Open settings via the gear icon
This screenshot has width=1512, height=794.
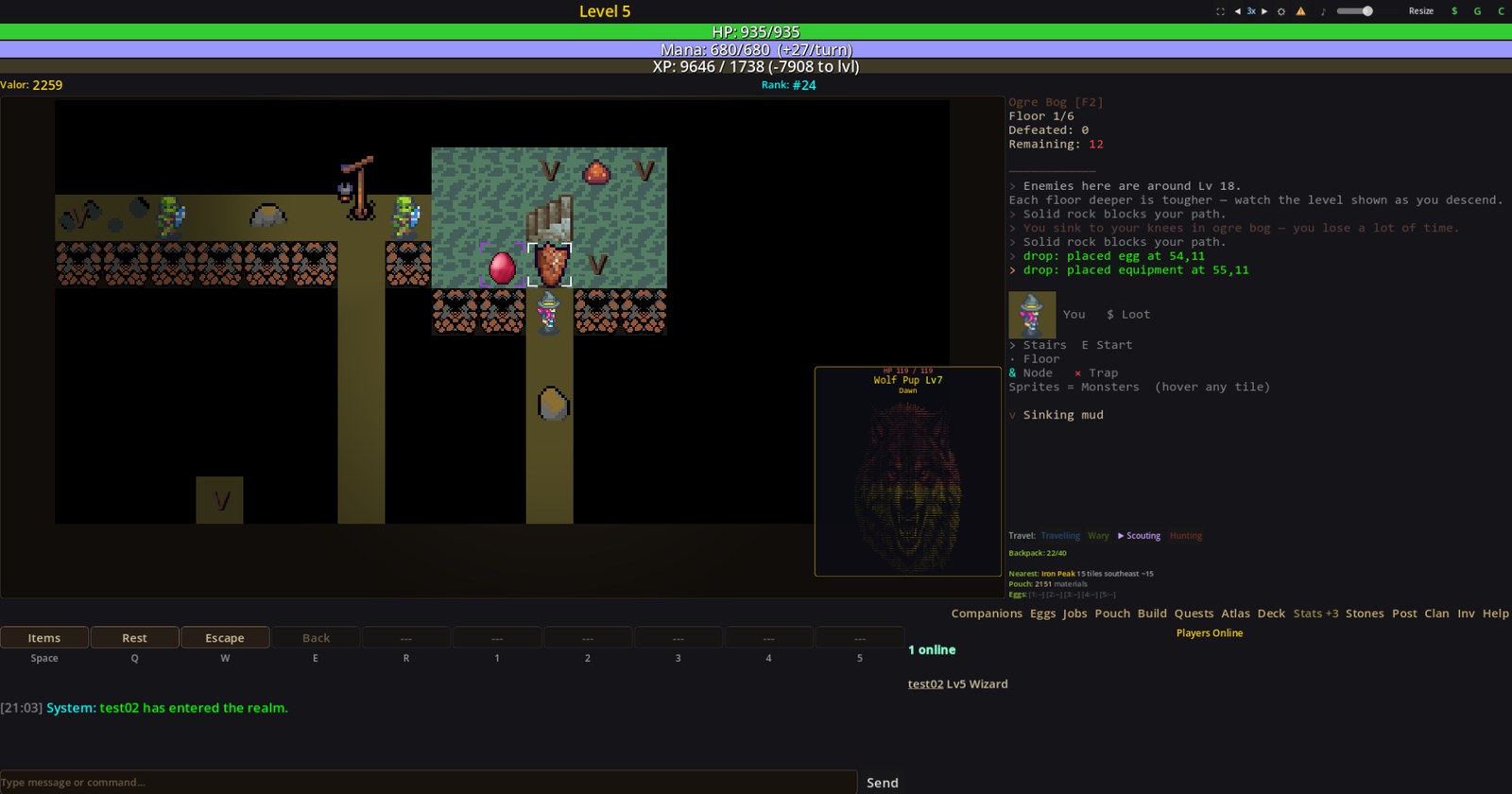[1281, 11]
